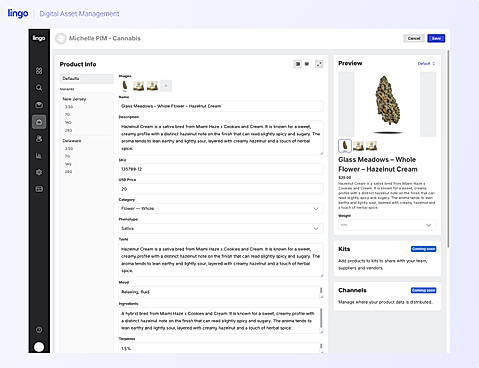The width and height of the screenshot is (479, 368).
Task: Open the settings gear icon in sidebar
Action: 39,172
